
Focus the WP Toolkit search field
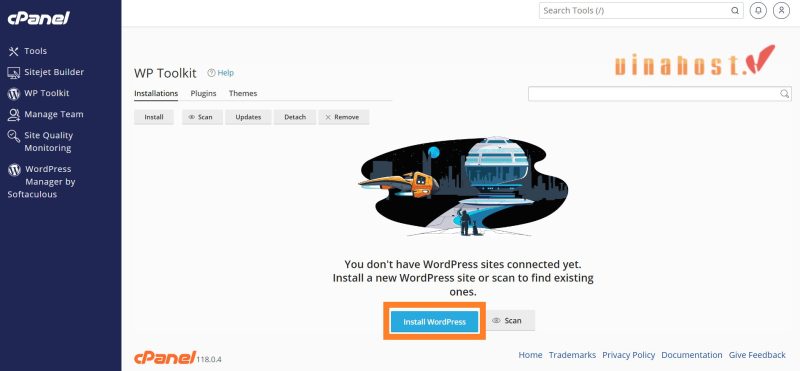click(660, 93)
